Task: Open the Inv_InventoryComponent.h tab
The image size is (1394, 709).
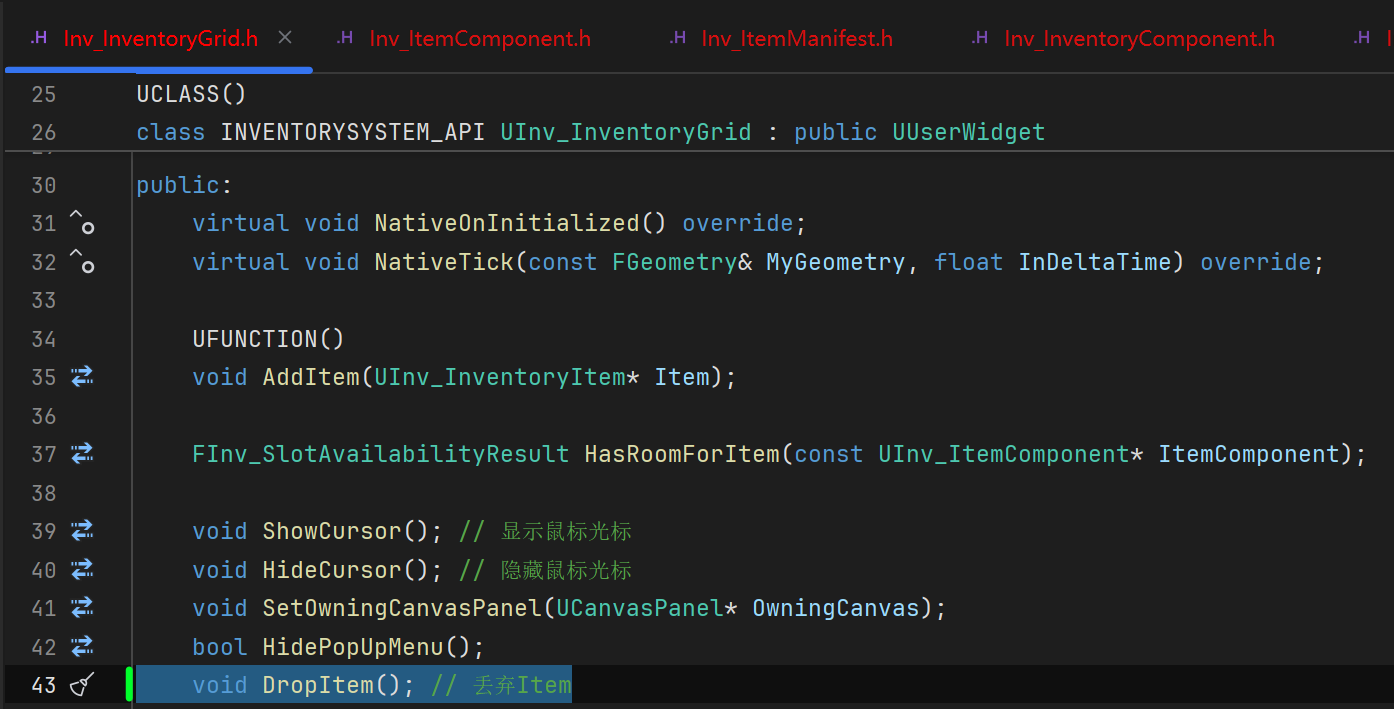Action: tap(1139, 39)
